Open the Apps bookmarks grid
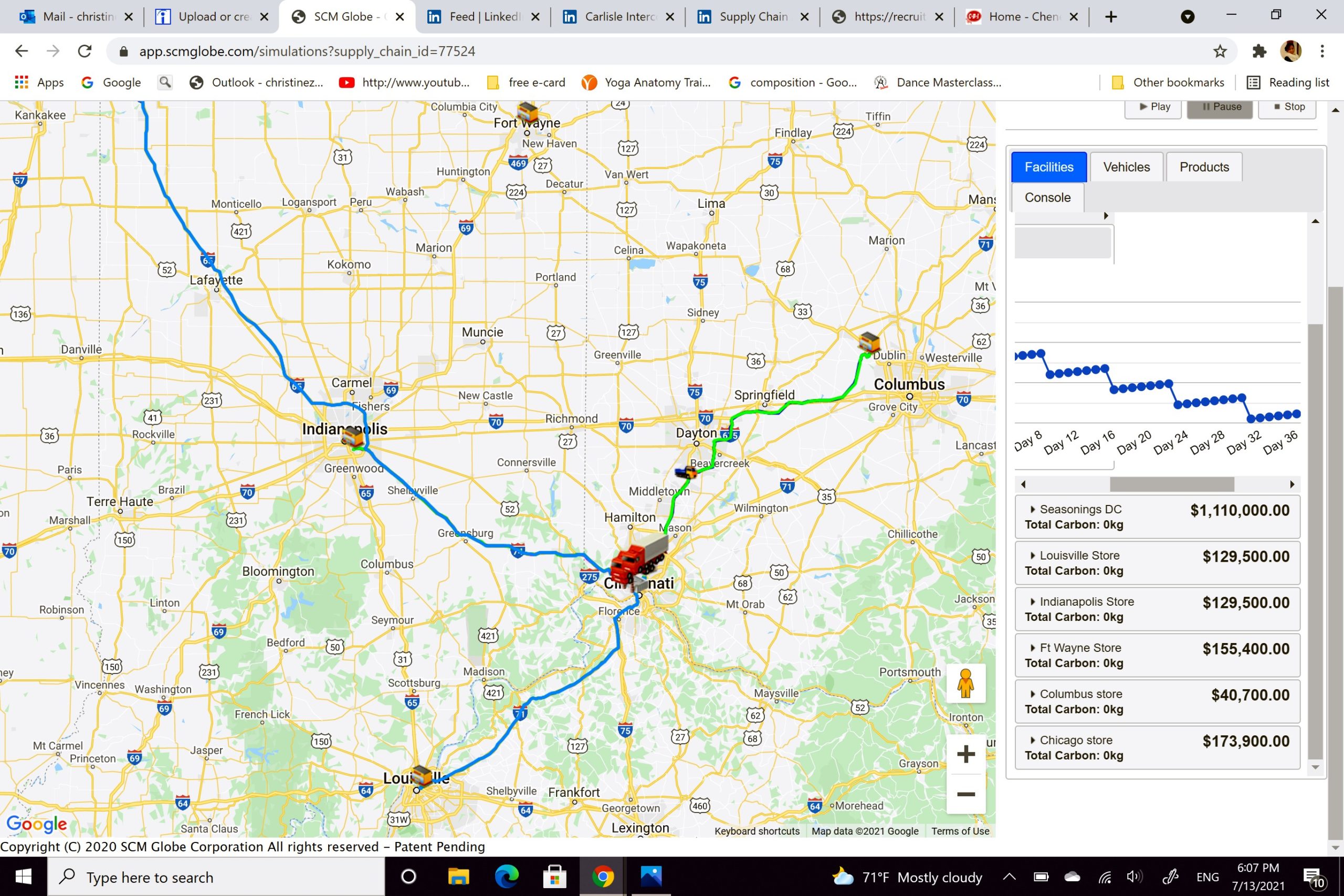Screen dimensions: 1344x896 [39, 82]
